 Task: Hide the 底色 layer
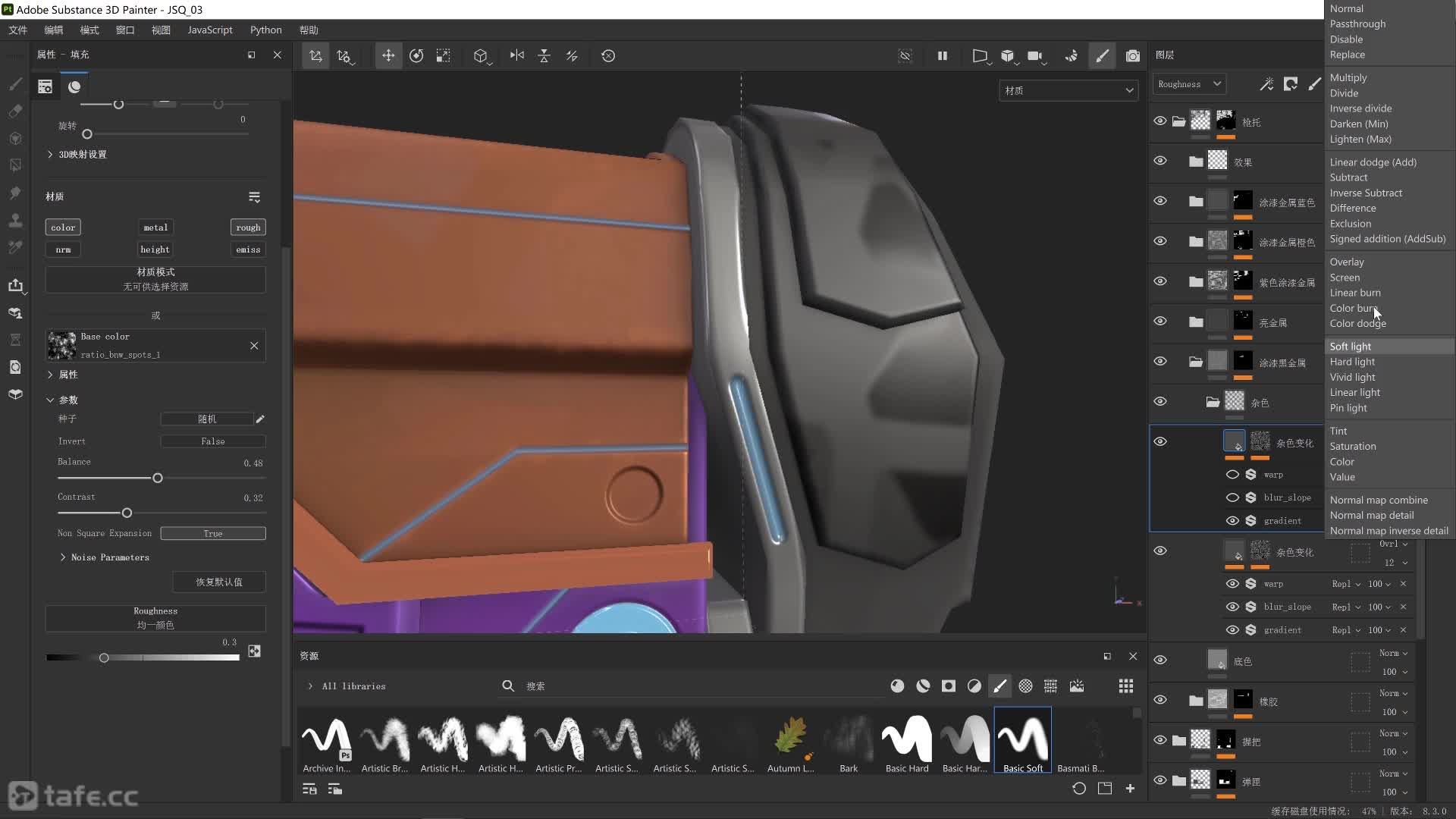pos(1160,660)
